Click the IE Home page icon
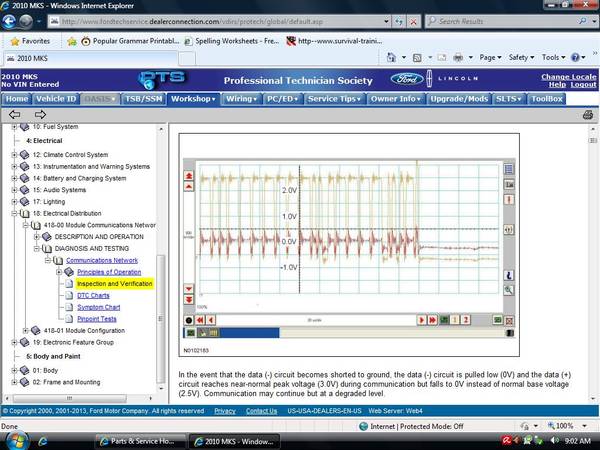600x450 pixels. pyautogui.click(x=391, y=57)
